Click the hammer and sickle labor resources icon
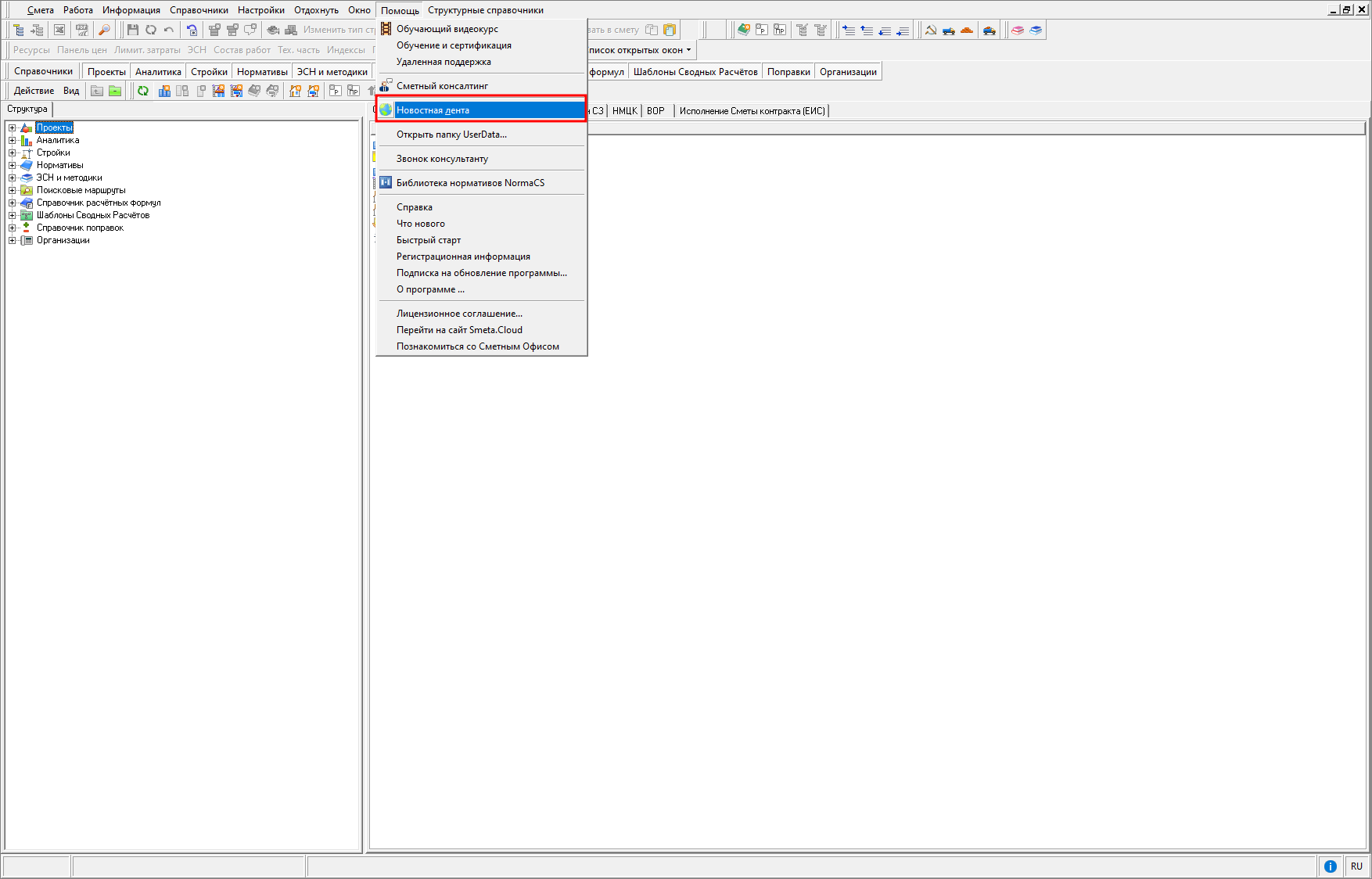 tap(931, 30)
